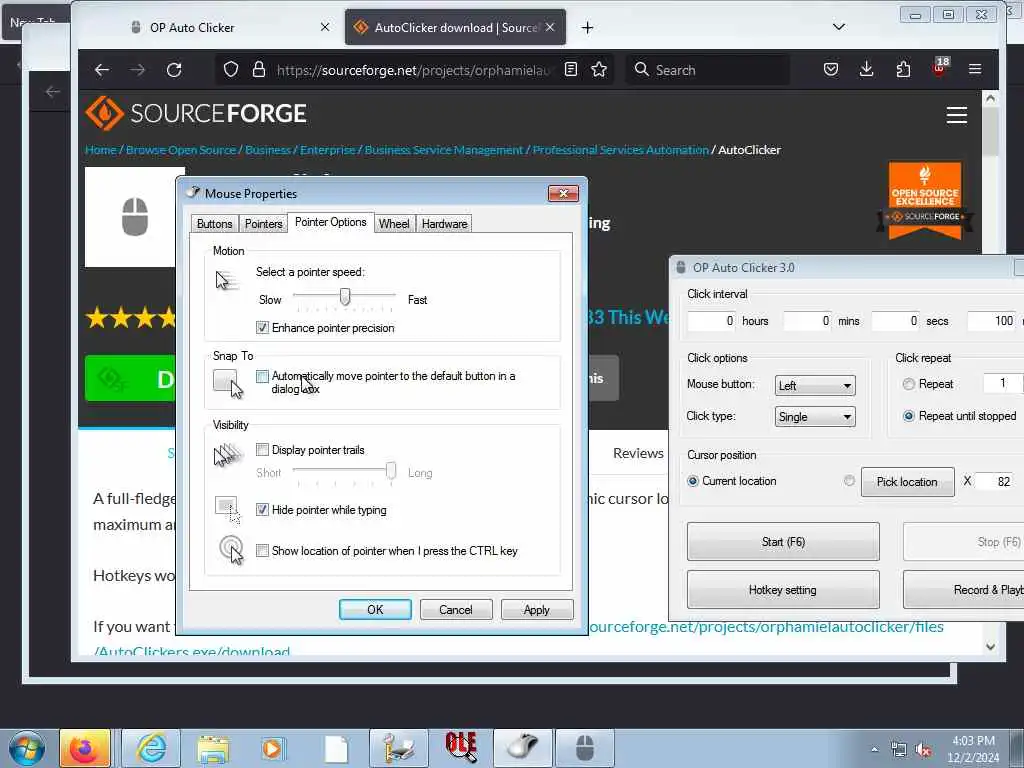Image resolution: width=1024 pixels, height=768 pixels.
Task: Uncheck Hide pointer while typing
Action: [x=262, y=509]
